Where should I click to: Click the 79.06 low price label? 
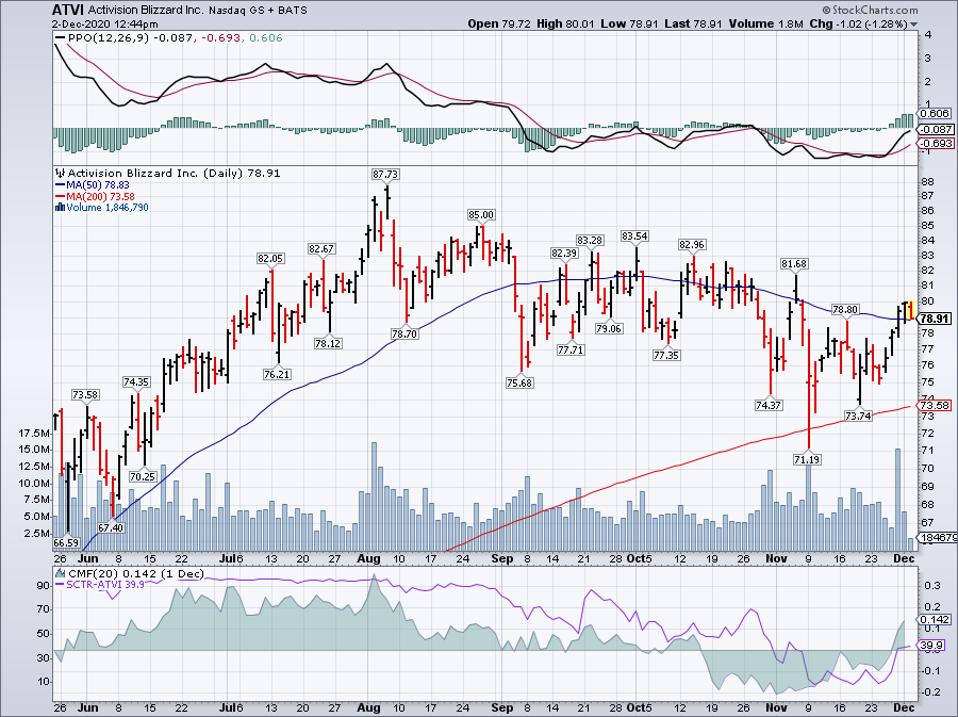[609, 329]
